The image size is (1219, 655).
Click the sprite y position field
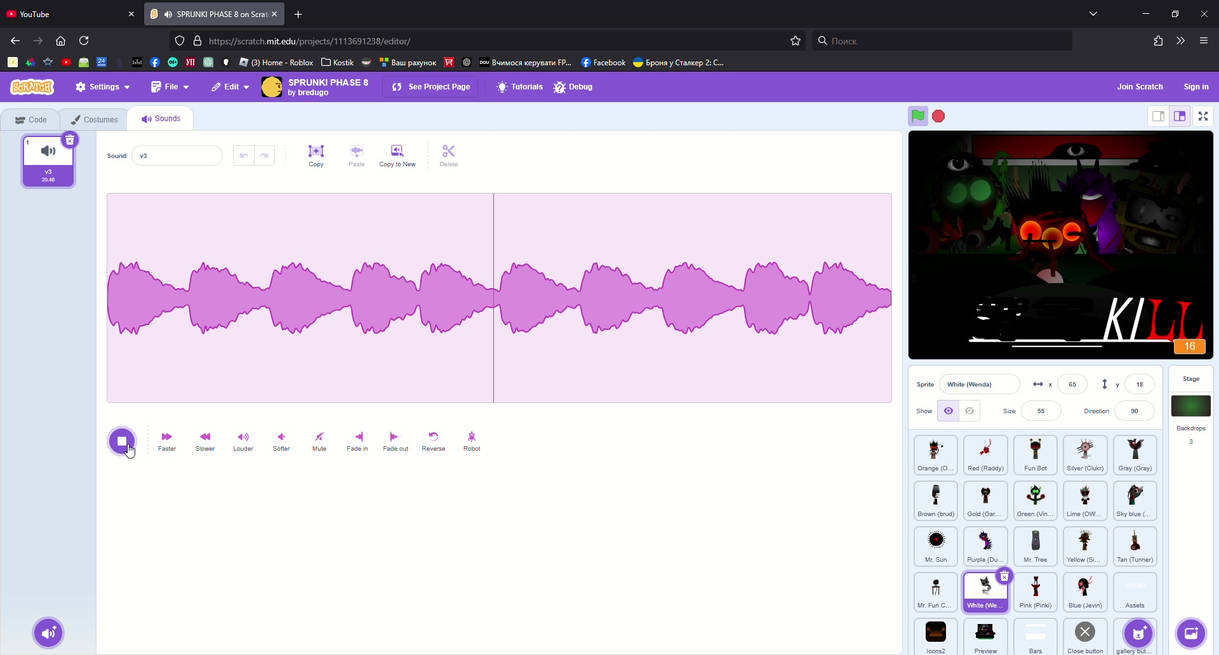[1139, 384]
